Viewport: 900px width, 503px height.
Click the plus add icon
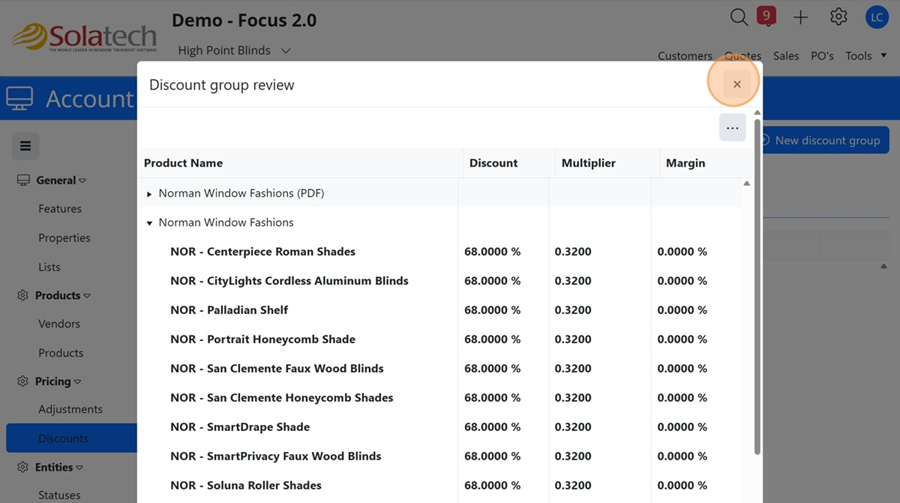tap(800, 17)
